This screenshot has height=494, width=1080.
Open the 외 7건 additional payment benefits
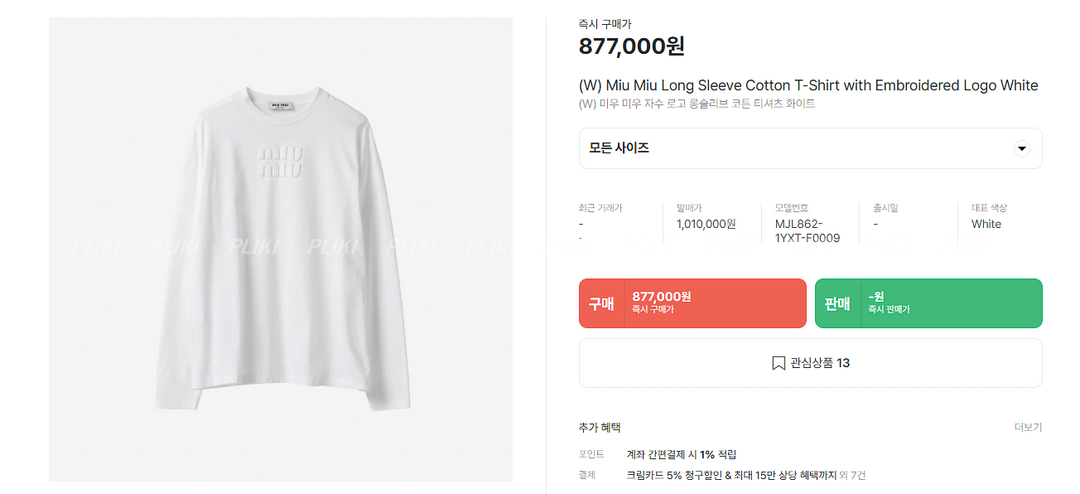852,475
